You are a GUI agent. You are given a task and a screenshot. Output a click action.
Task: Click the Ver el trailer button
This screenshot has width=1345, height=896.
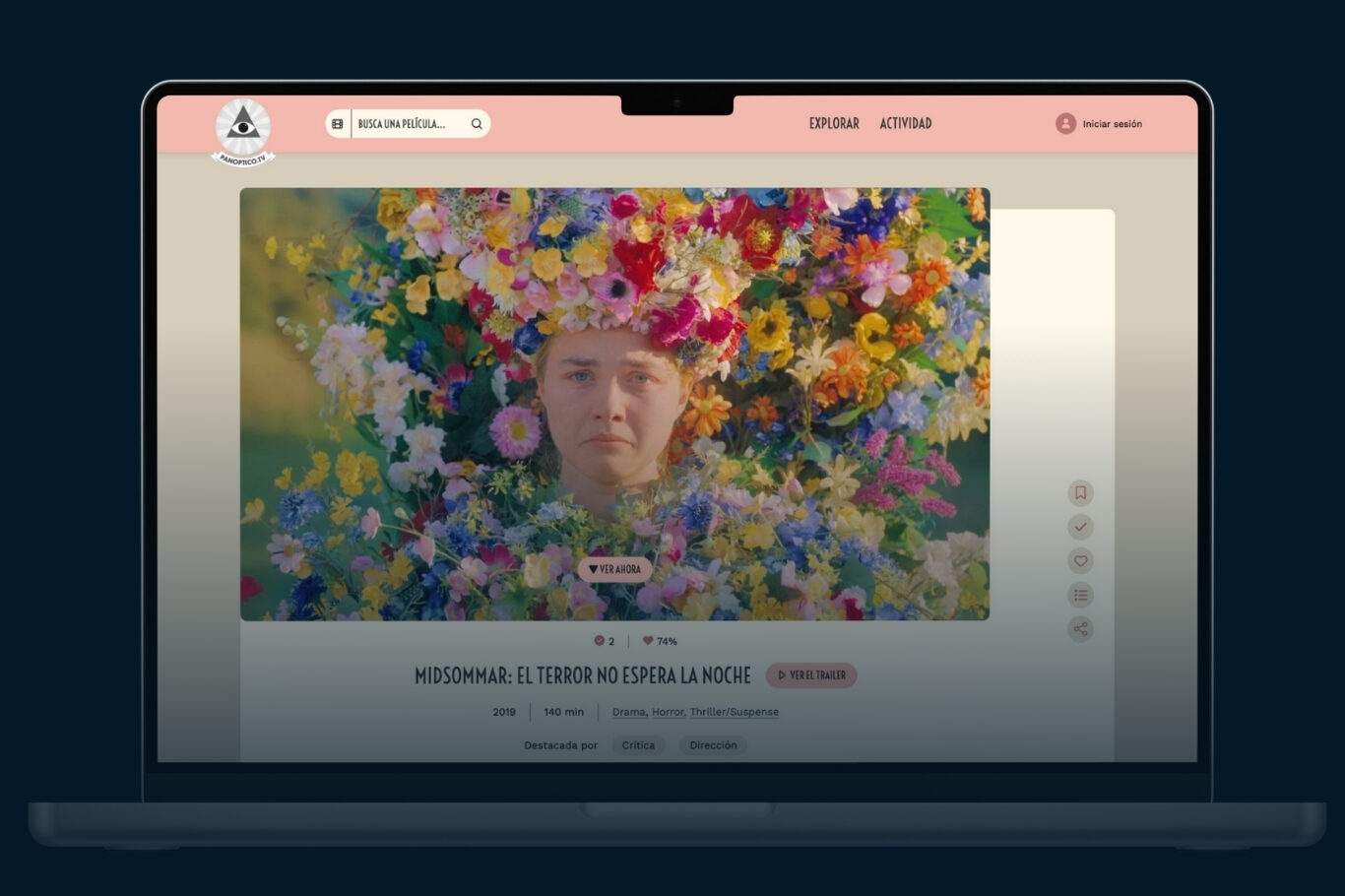coord(811,675)
